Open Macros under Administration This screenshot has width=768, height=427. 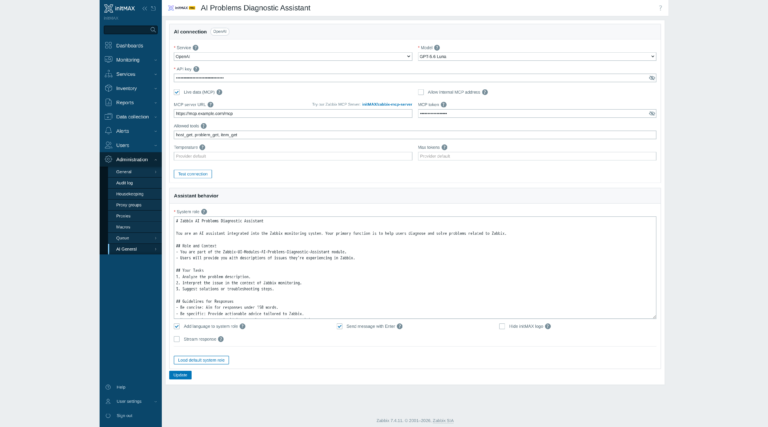click(123, 227)
